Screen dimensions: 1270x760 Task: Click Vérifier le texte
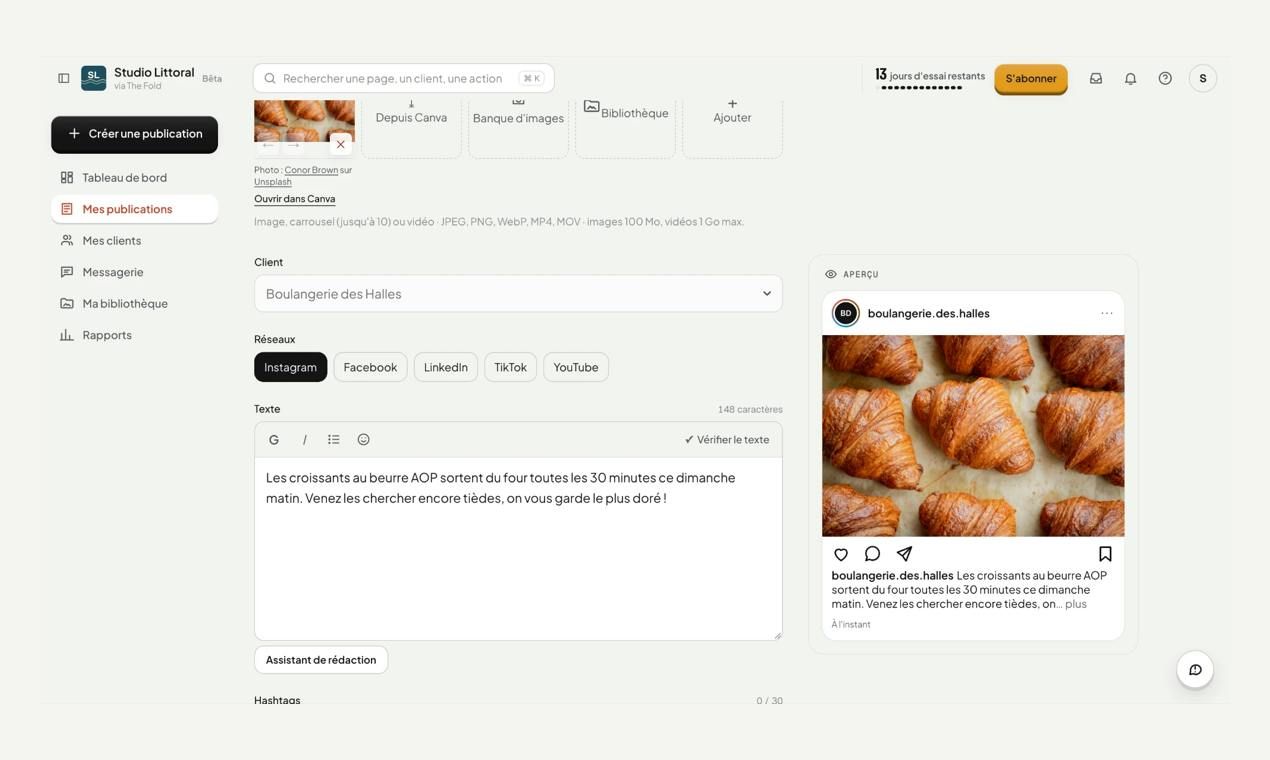(727, 439)
